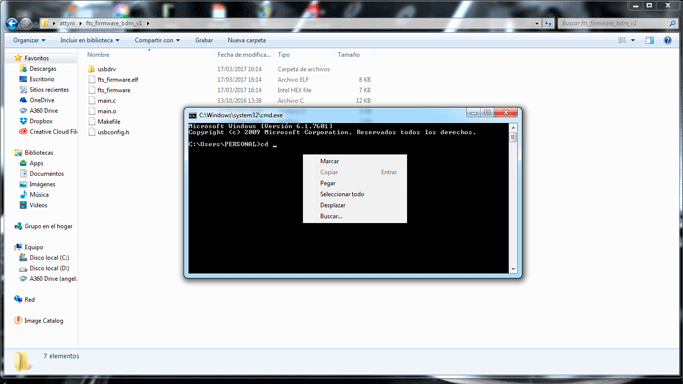Select the fts_firmware HEX file

tap(114, 90)
